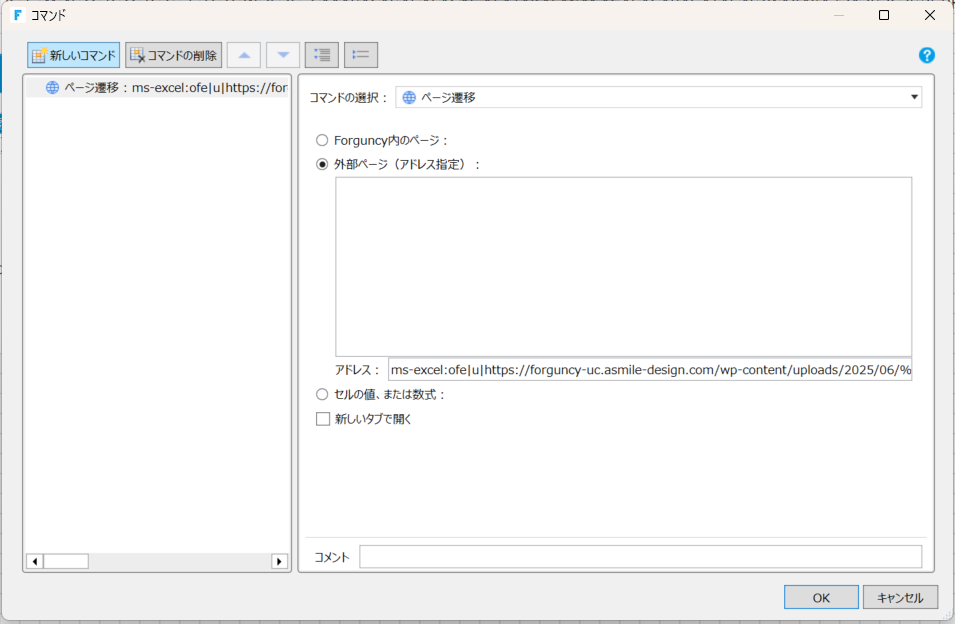Image resolution: width=955 pixels, height=624 pixels.
Task: Click in the アドレス input field
Action: [x=649, y=369]
